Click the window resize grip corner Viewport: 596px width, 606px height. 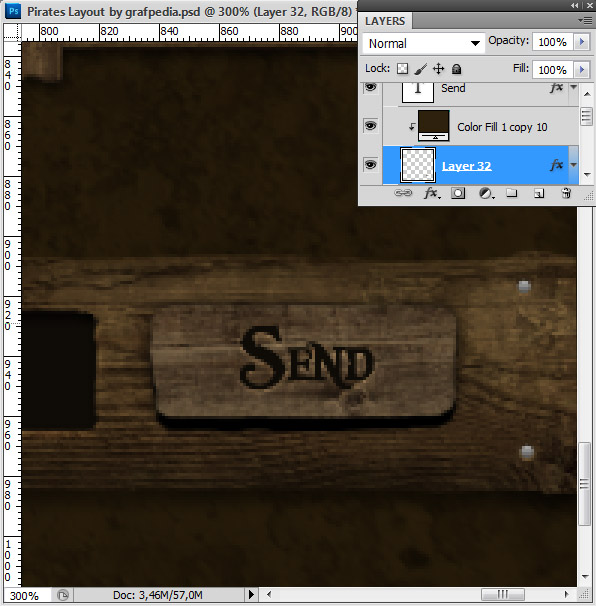tap(585, 594)
